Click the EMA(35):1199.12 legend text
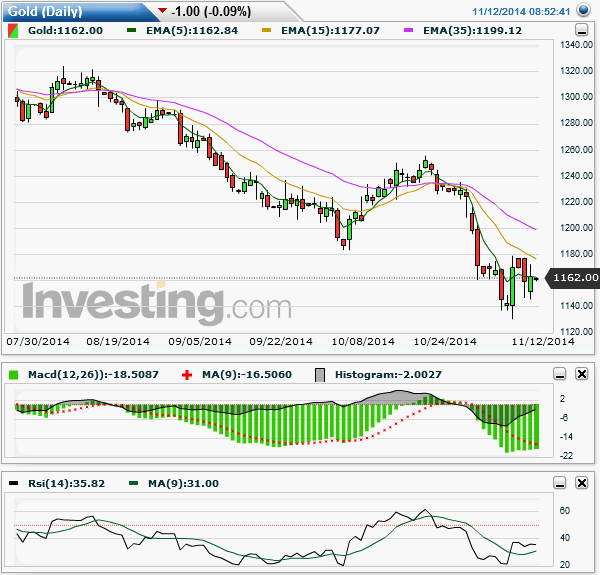Image resolution: width=600 pixels, height=575 pixels. coord(472,31)
